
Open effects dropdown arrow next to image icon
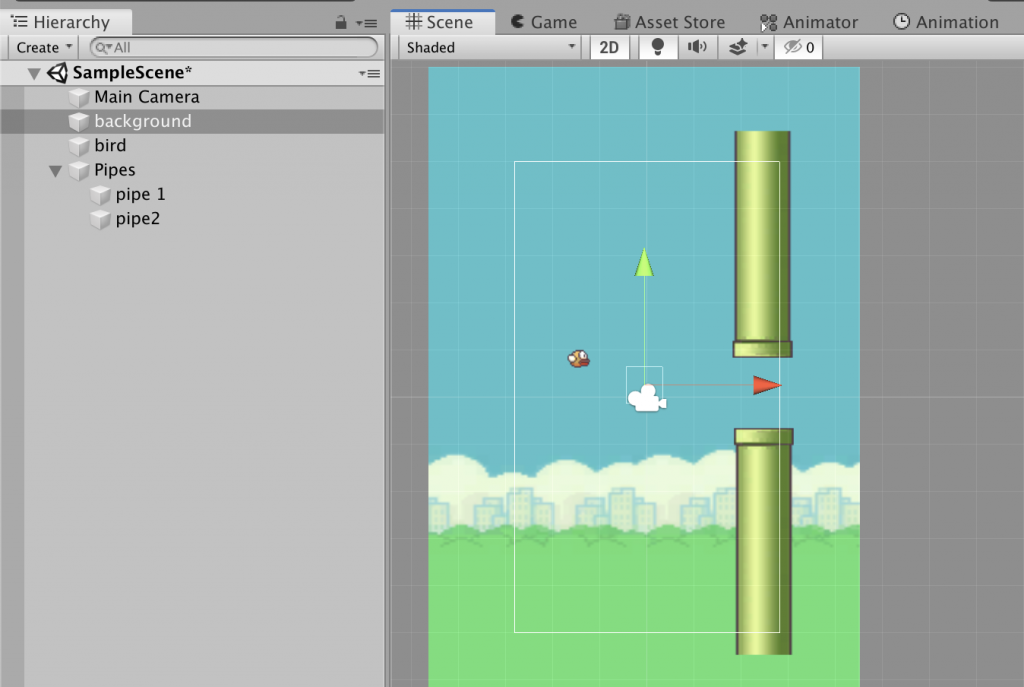pyautogui.click(x=764, y=47)
